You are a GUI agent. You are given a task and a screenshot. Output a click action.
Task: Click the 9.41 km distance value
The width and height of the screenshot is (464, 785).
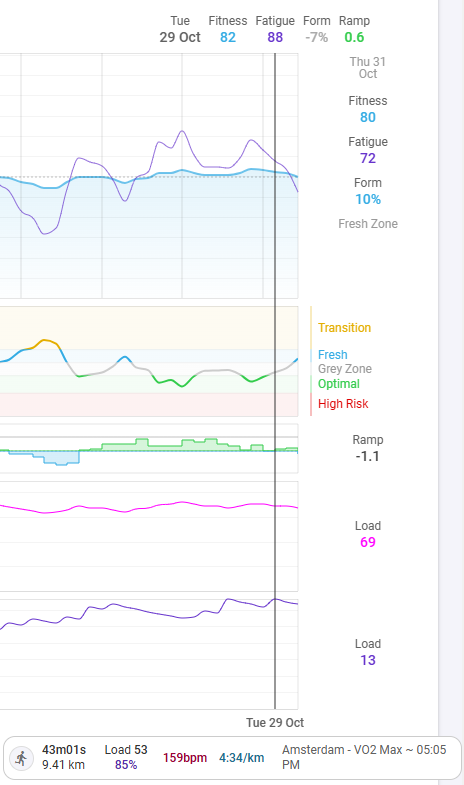click(64, 765)
